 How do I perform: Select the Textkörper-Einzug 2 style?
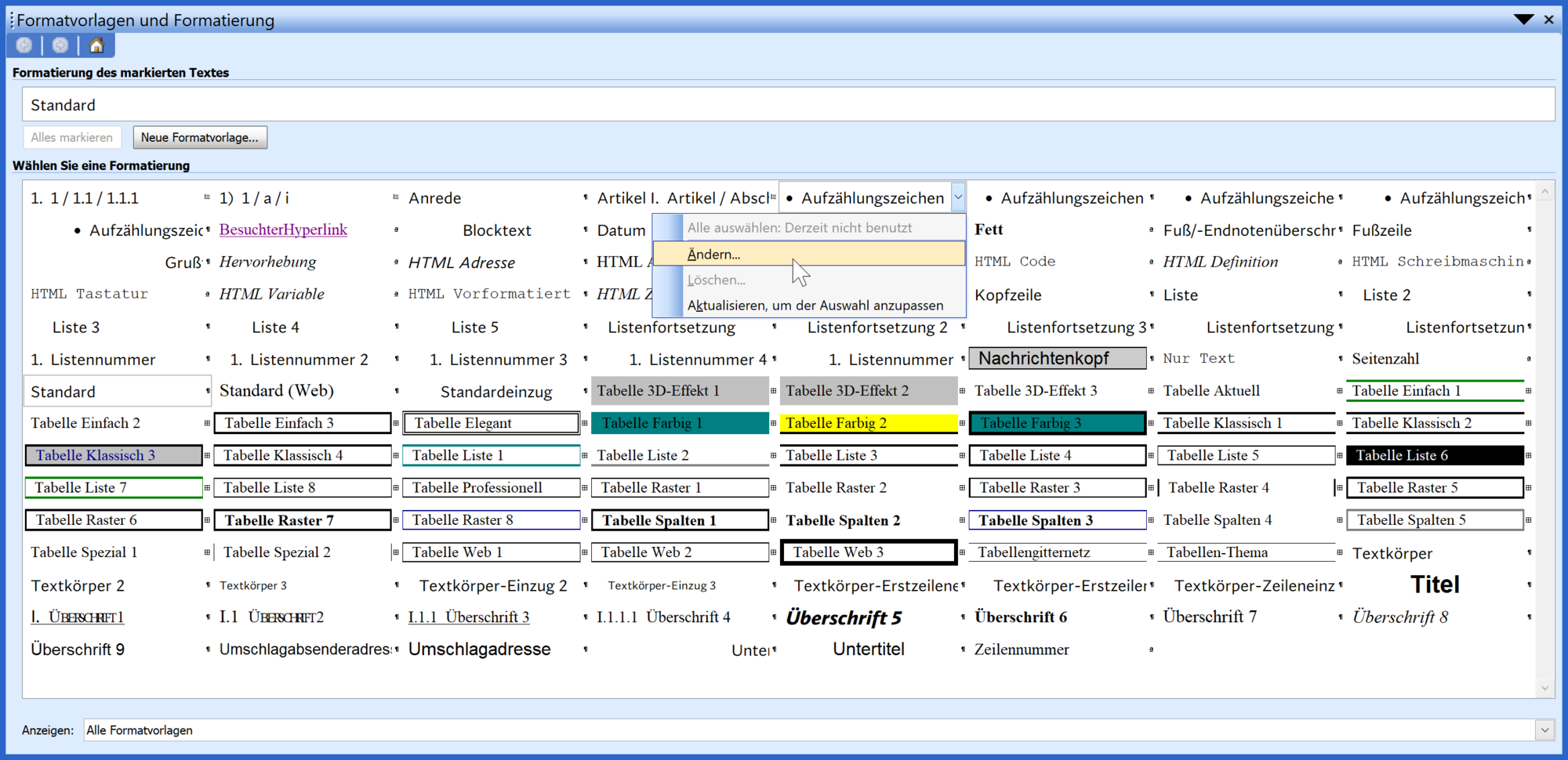tap(493, 585)
